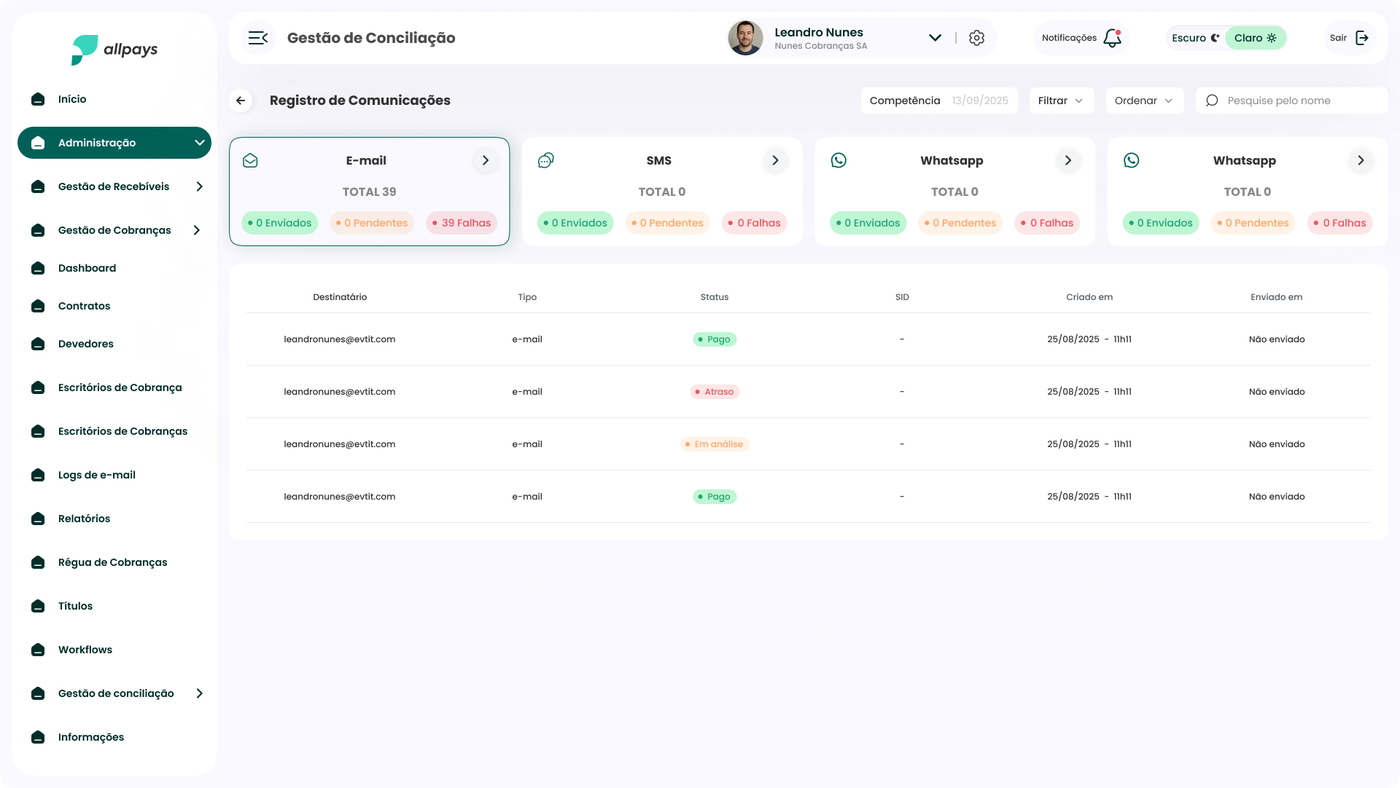Open the SMS card arrow

point(775,160)
